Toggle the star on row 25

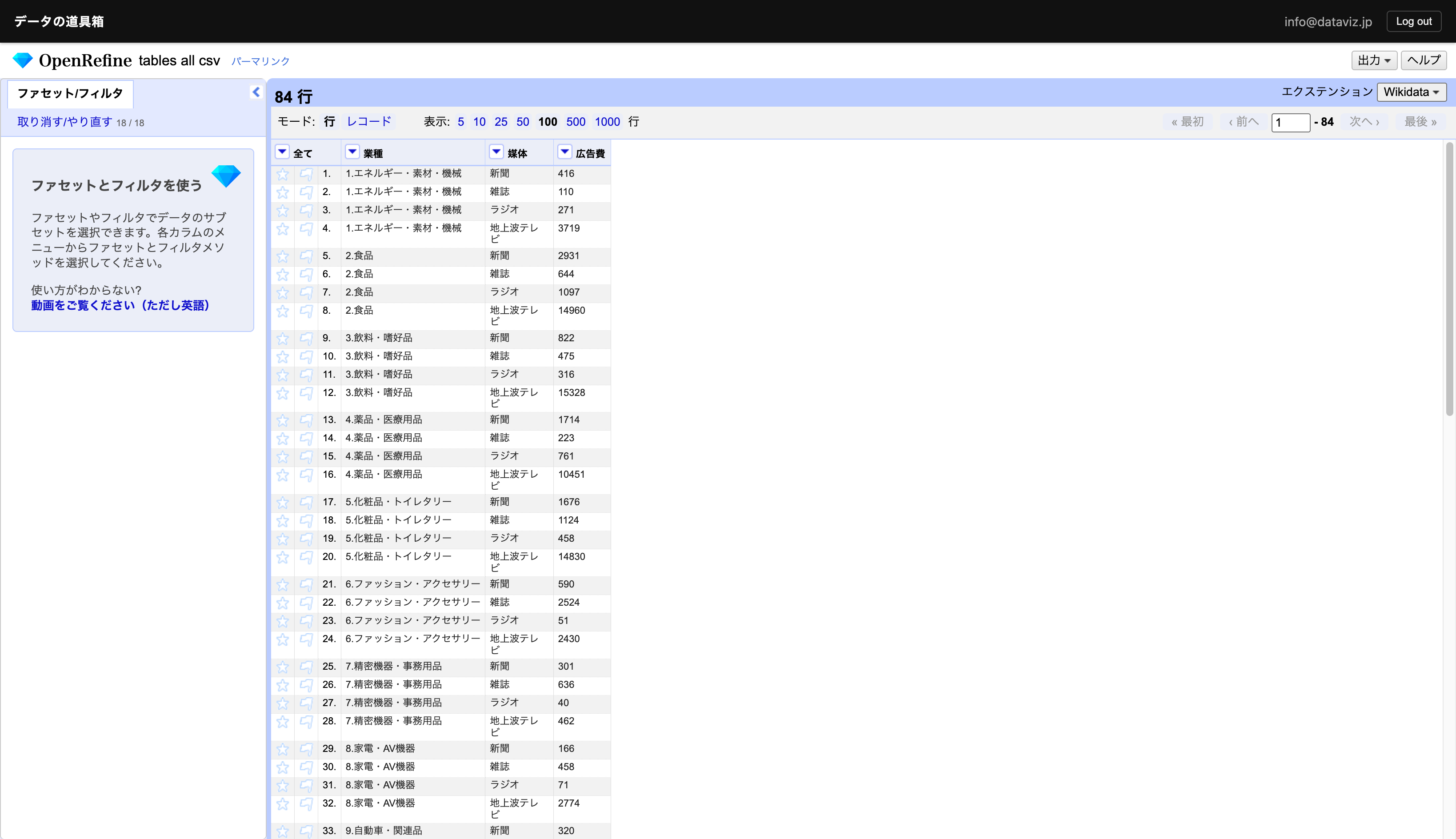[x=282, y=667]
